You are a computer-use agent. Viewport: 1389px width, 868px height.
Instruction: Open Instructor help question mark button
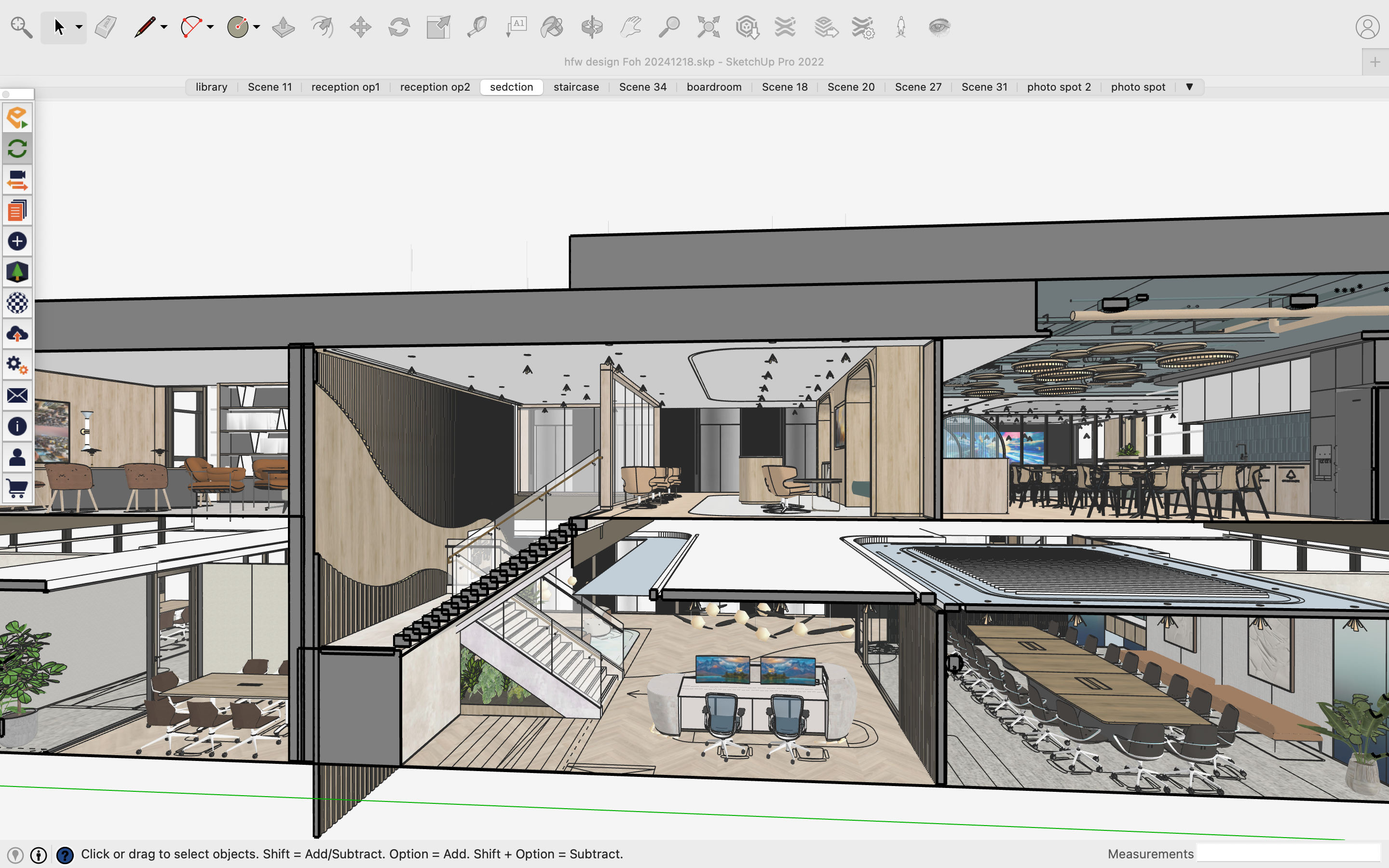[x=65, y=855]
